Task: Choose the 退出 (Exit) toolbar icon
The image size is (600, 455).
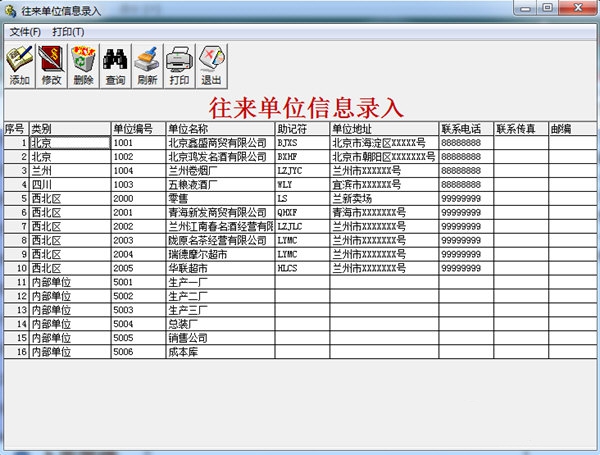Action: point(211,66)
